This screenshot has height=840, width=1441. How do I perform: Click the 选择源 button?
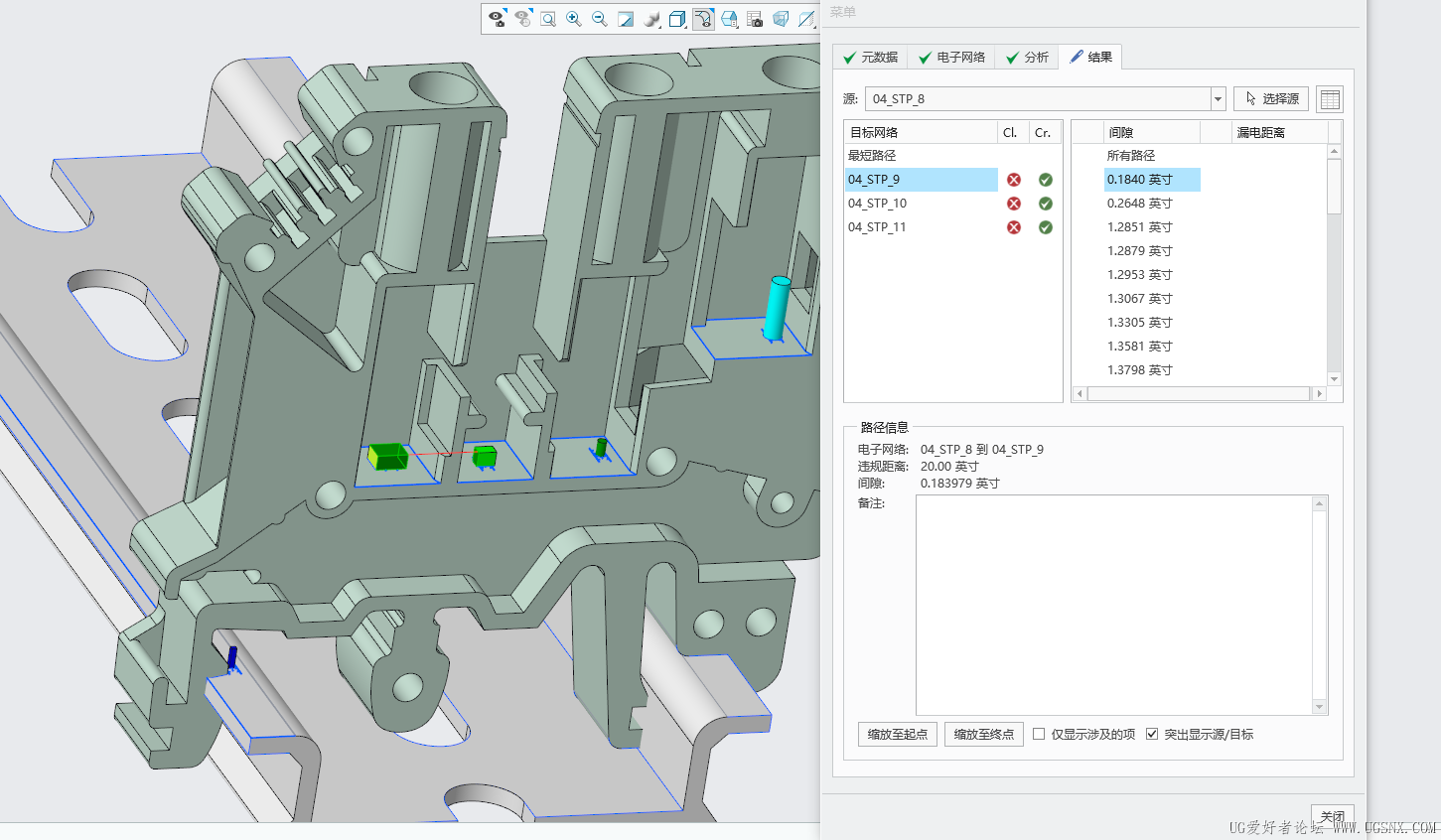[x=1271, y=99]
